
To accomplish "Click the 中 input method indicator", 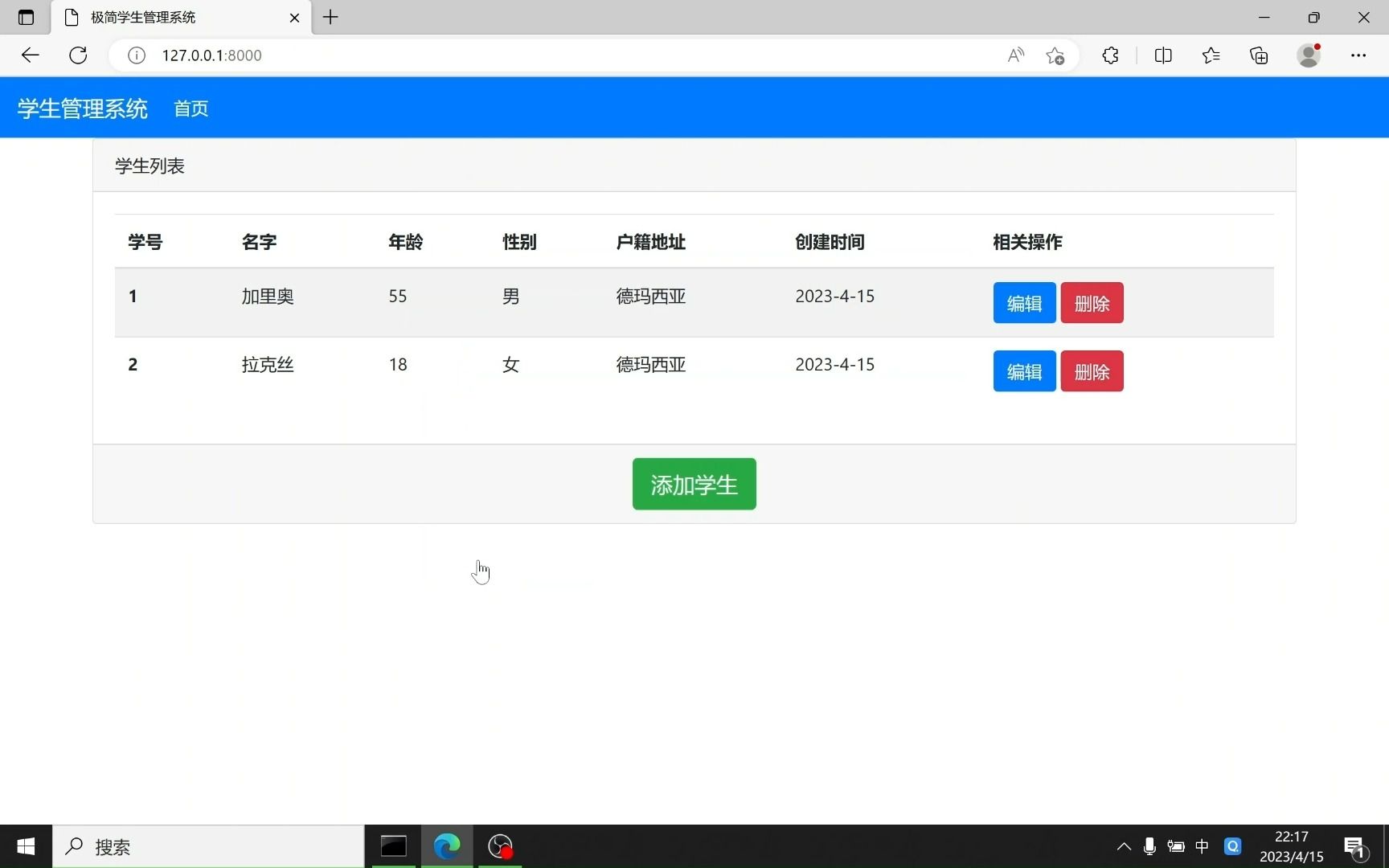I will click(x=1203, y=846).
